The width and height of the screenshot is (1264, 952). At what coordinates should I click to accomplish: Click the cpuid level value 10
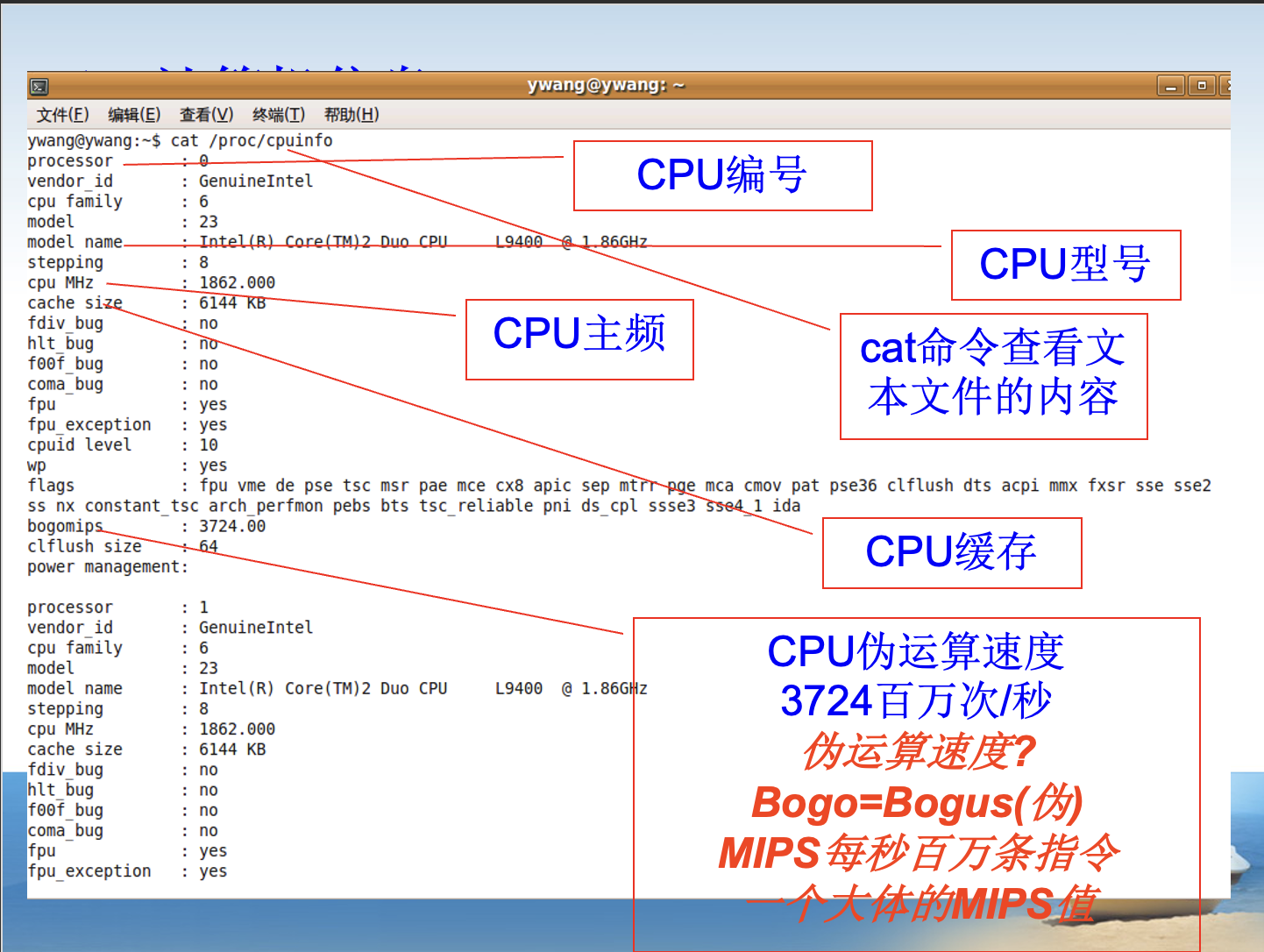(209, 444)
